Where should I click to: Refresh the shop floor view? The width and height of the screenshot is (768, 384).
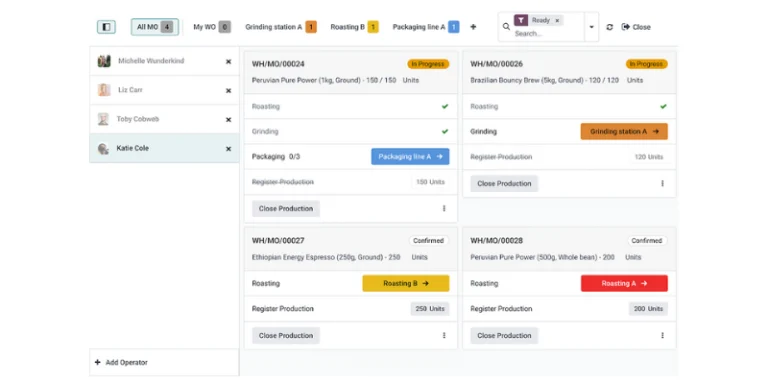609,27
